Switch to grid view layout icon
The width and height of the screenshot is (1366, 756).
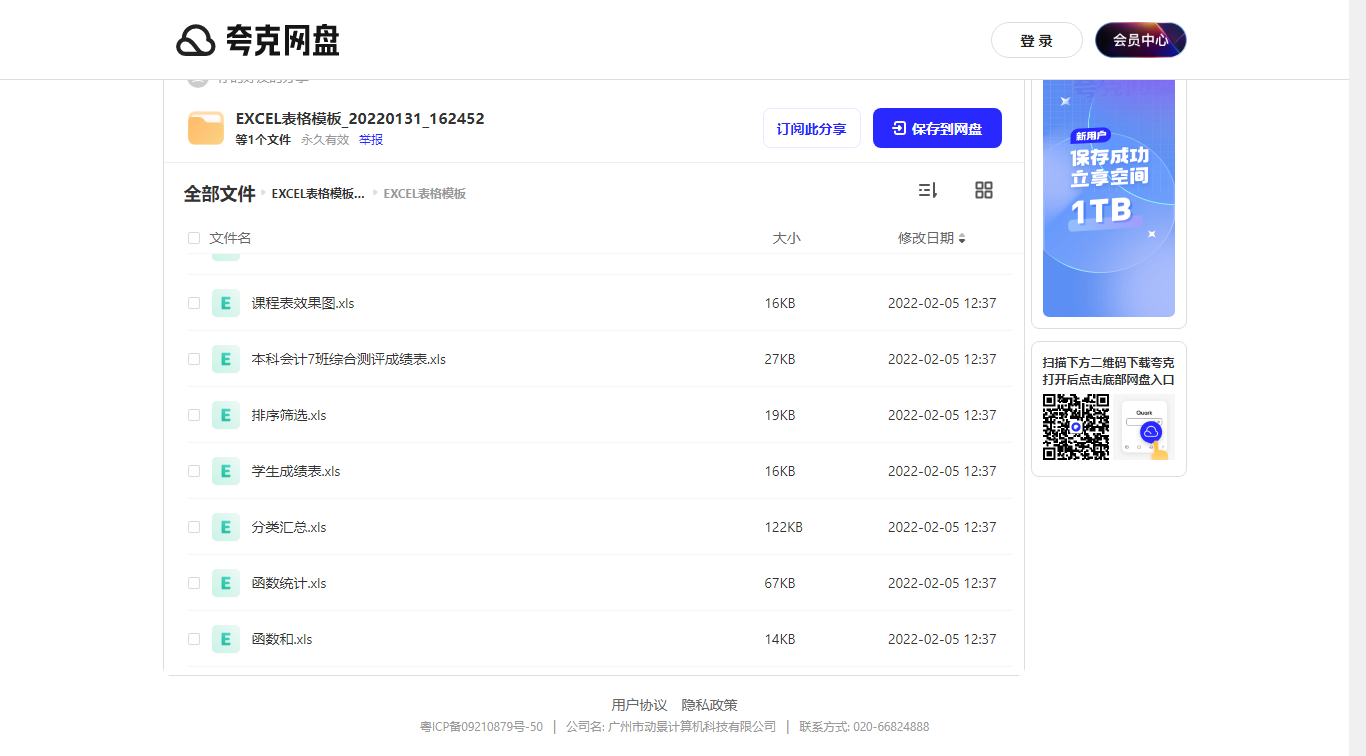click(983, 189)
